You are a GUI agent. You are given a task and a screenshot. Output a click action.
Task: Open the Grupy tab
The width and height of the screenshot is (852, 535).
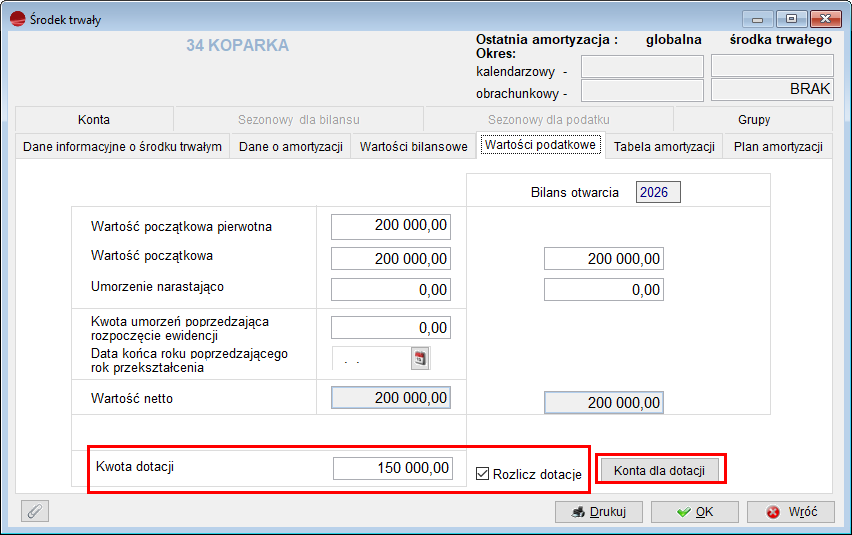tap(754, 120)
